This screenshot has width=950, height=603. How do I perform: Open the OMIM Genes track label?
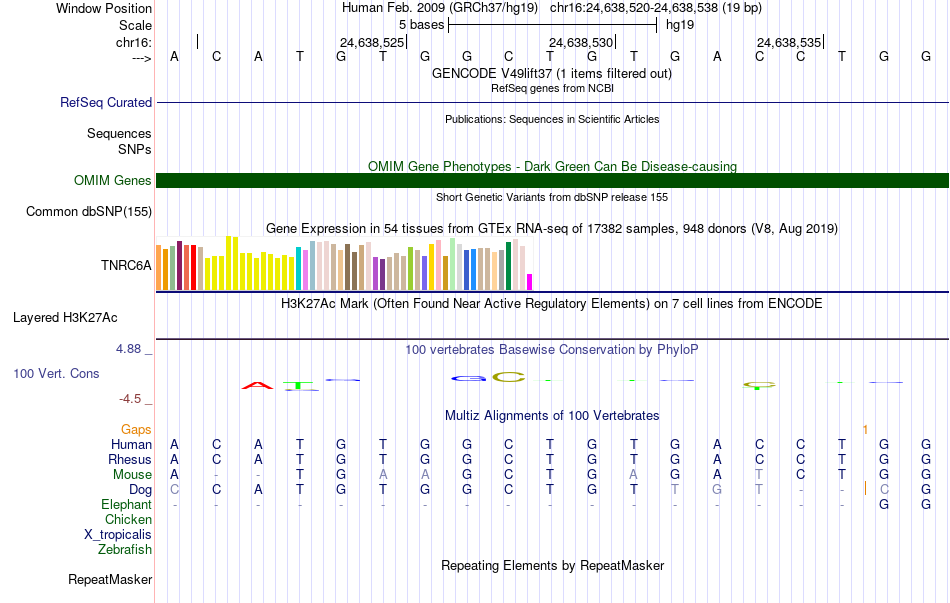113,181
